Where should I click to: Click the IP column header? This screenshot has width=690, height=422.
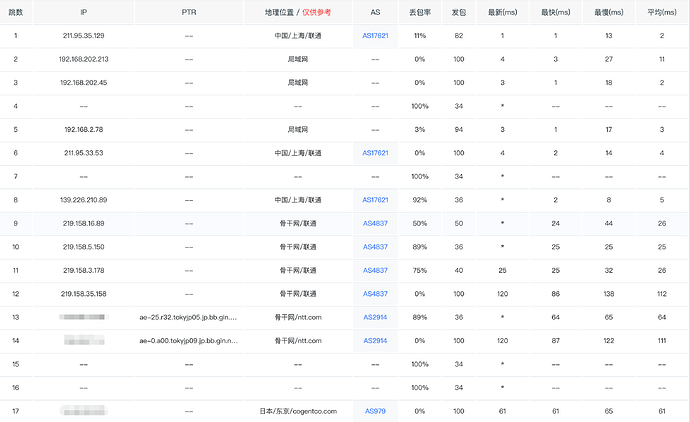[84, 12]
